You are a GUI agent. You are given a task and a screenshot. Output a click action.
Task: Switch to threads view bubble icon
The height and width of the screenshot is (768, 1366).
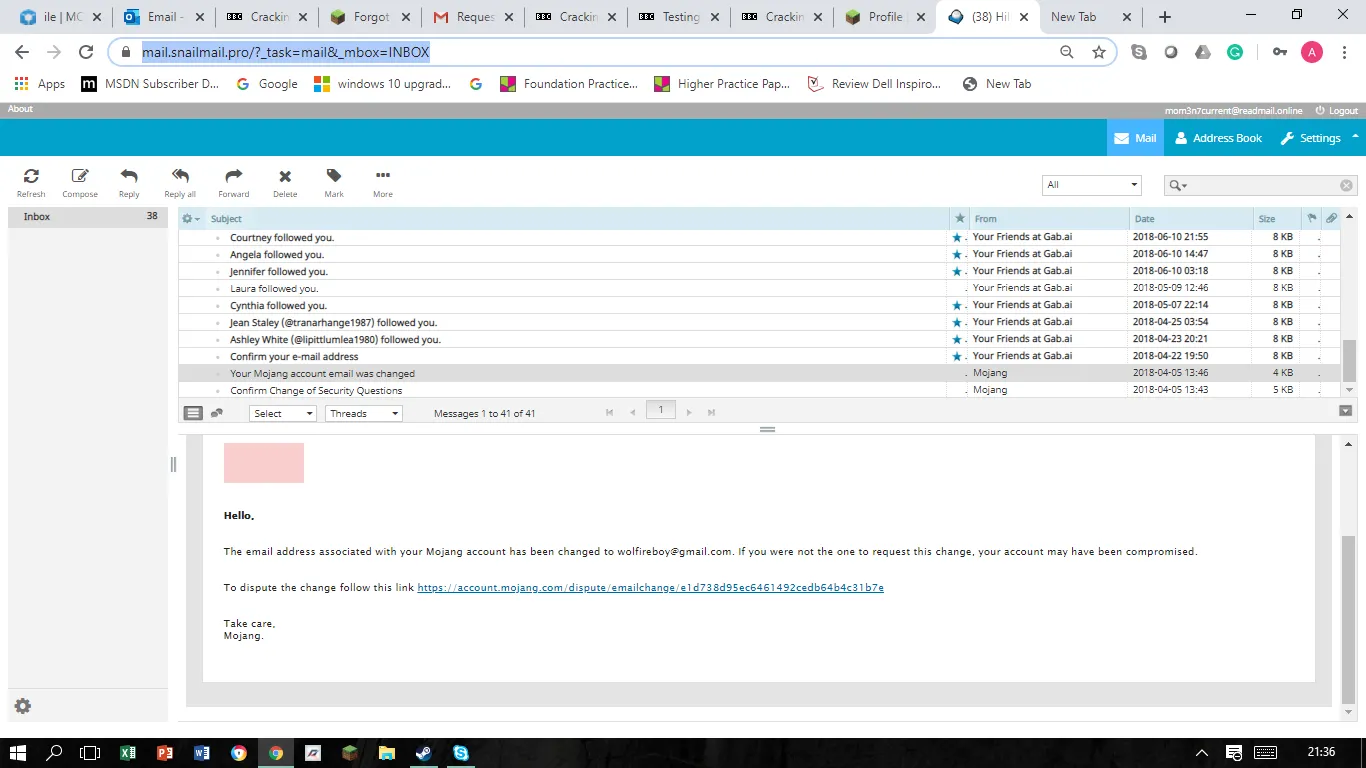(x=217, y=413)
